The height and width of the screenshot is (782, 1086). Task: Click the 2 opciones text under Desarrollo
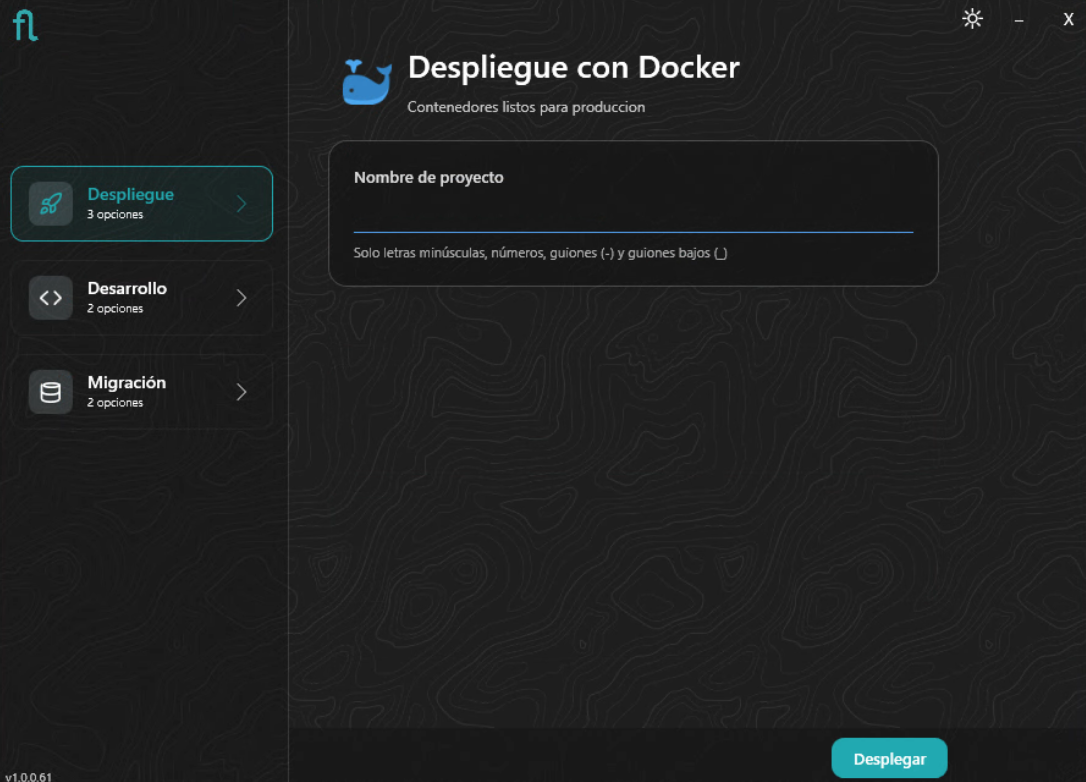coord(115,309)
